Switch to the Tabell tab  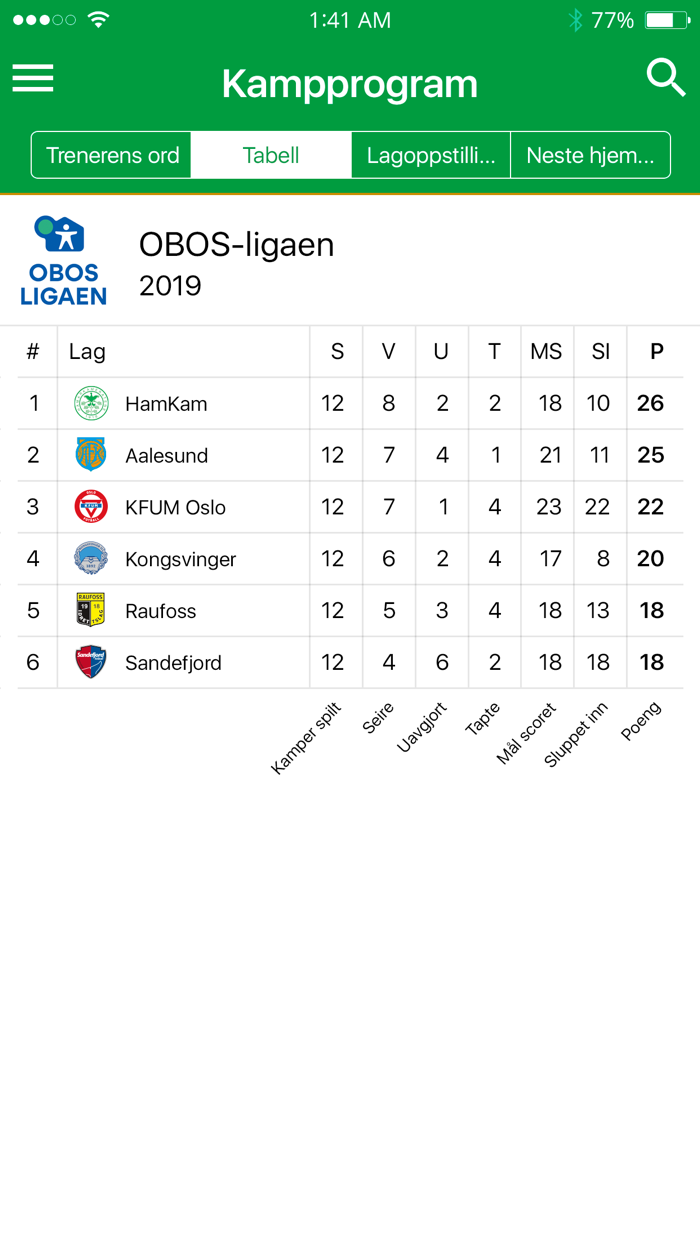270,155
